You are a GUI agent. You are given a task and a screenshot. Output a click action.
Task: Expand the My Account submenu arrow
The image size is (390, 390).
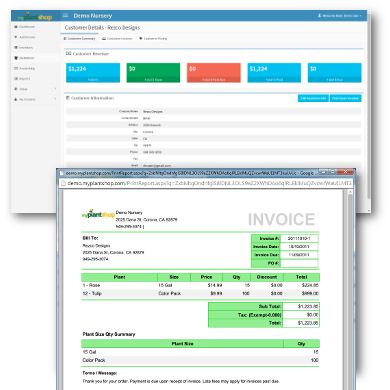point(55,99)
